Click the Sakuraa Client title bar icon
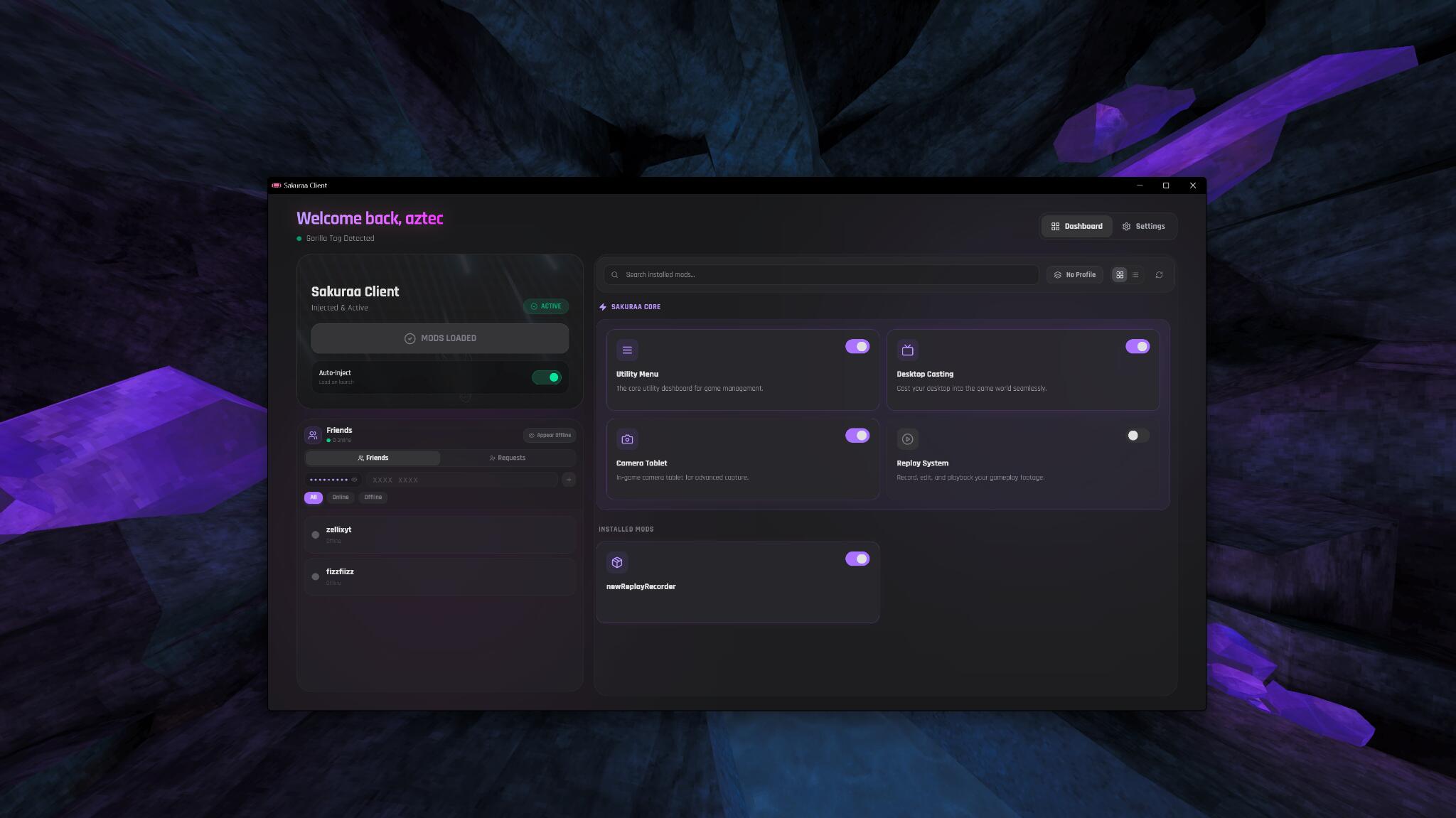 pyautogui.click(x=277, y=185)
